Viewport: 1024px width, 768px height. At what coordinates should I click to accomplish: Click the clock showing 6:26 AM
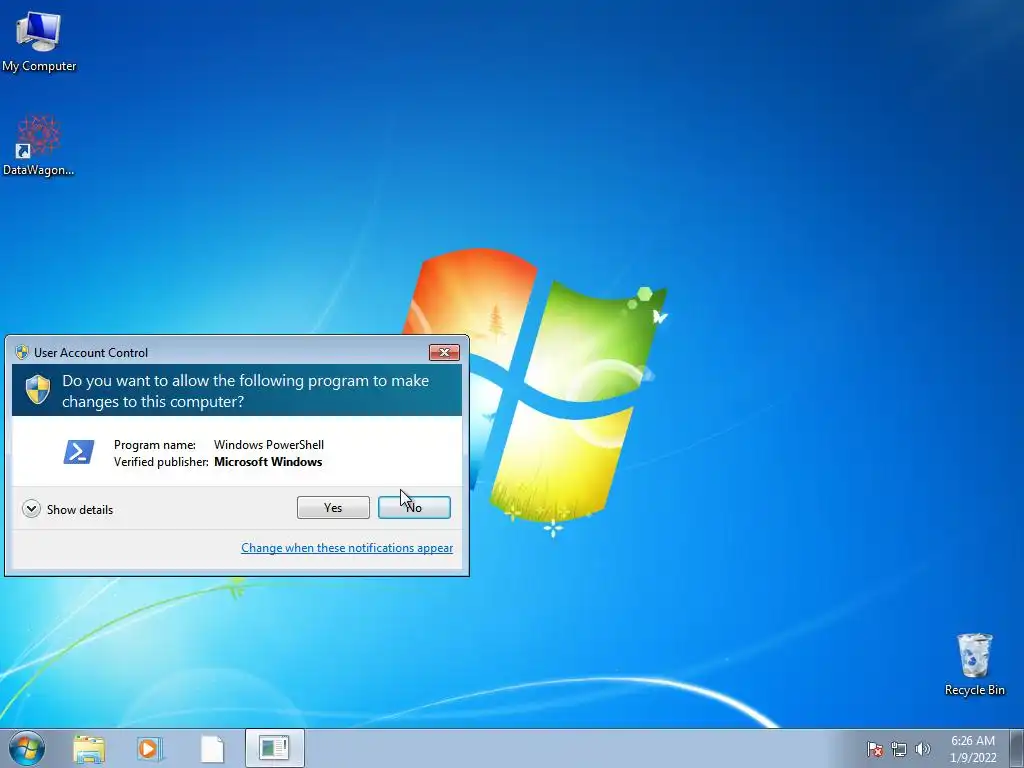click(x=972, y=741)
